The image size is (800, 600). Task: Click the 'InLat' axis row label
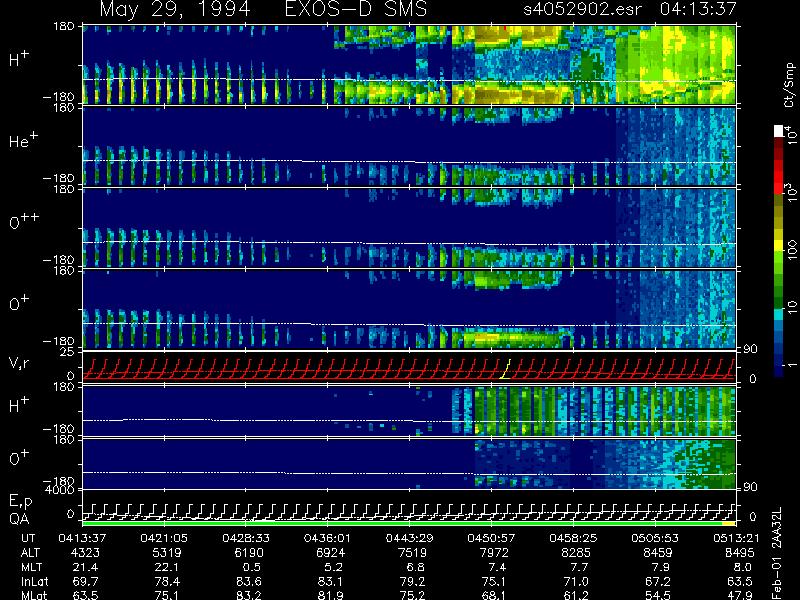(35, 582)
